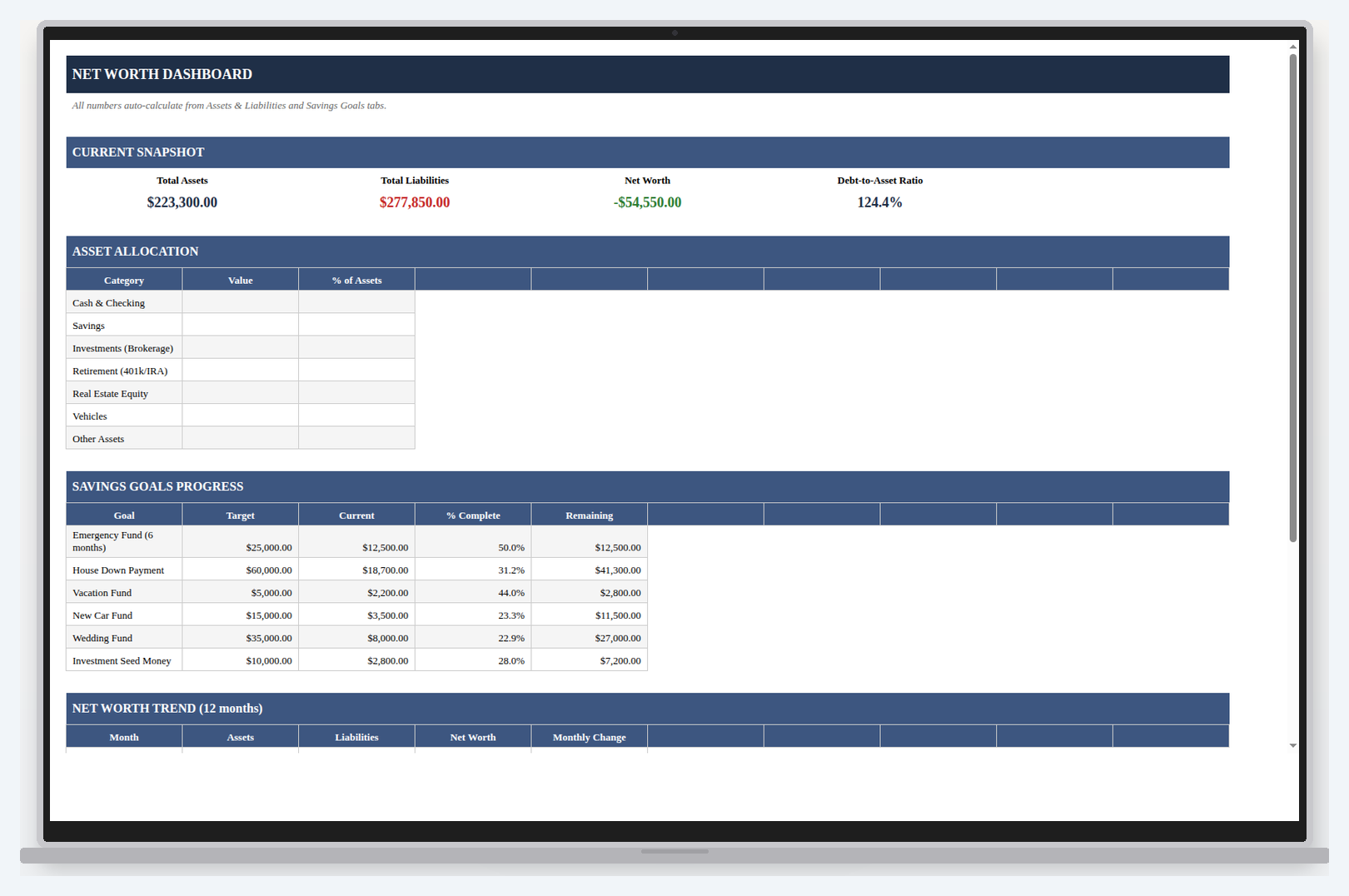Select New Car Fund target $15,000.00
This screenshot has height=896, width=1349.
coord(241,615)
